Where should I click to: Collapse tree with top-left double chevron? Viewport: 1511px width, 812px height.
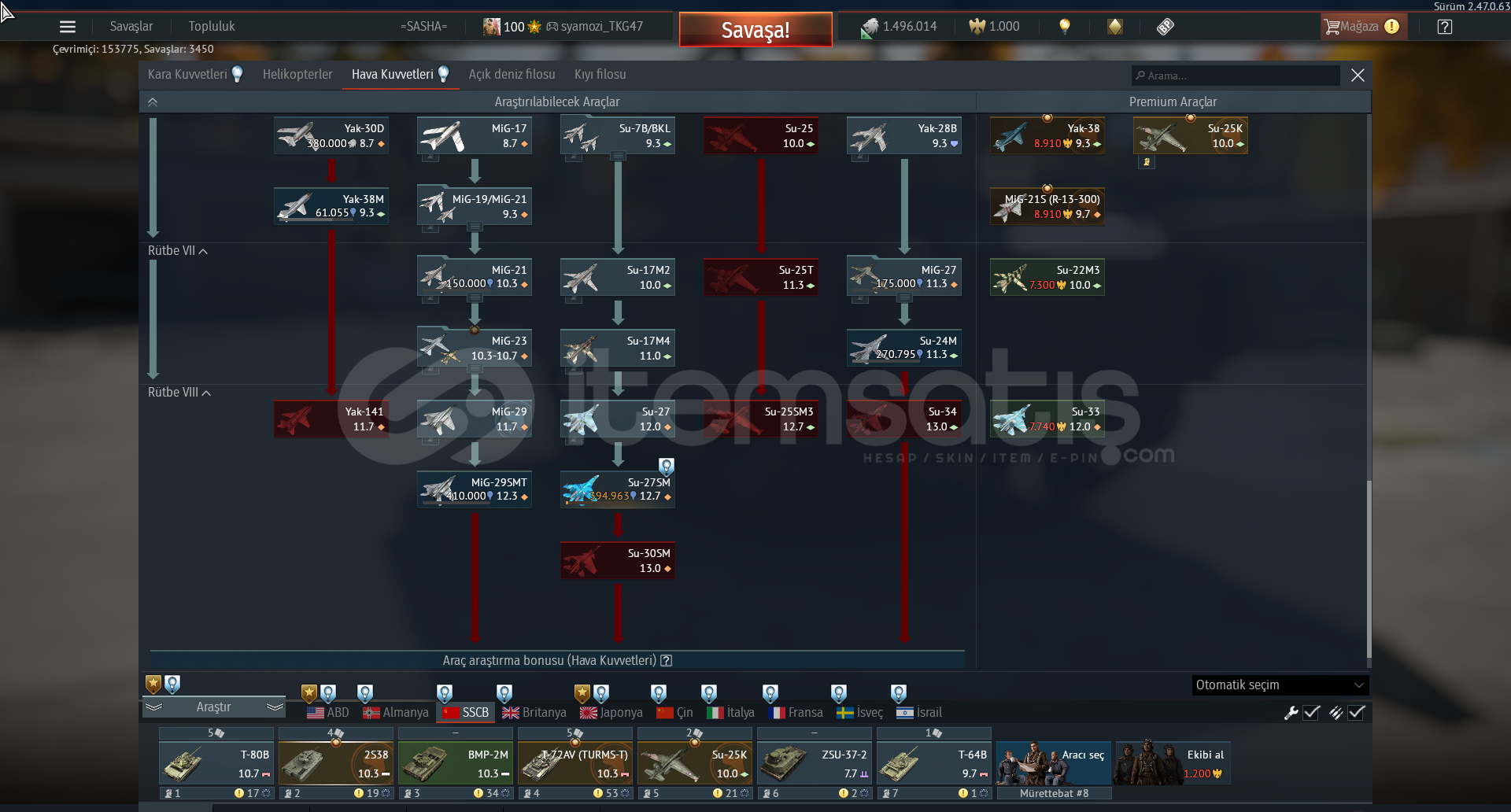coord(153,102)
